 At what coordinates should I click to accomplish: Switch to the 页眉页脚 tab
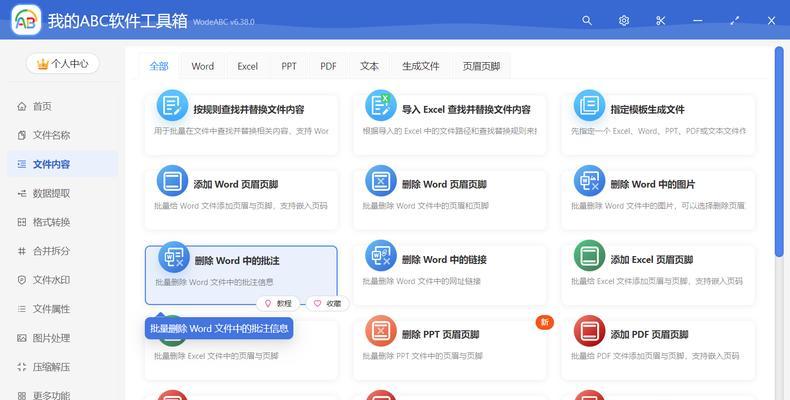[x=481, y=66]
